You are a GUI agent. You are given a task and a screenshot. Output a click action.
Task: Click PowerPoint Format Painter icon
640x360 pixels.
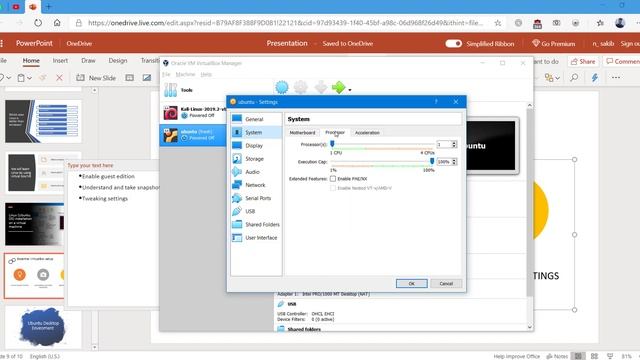42,78
